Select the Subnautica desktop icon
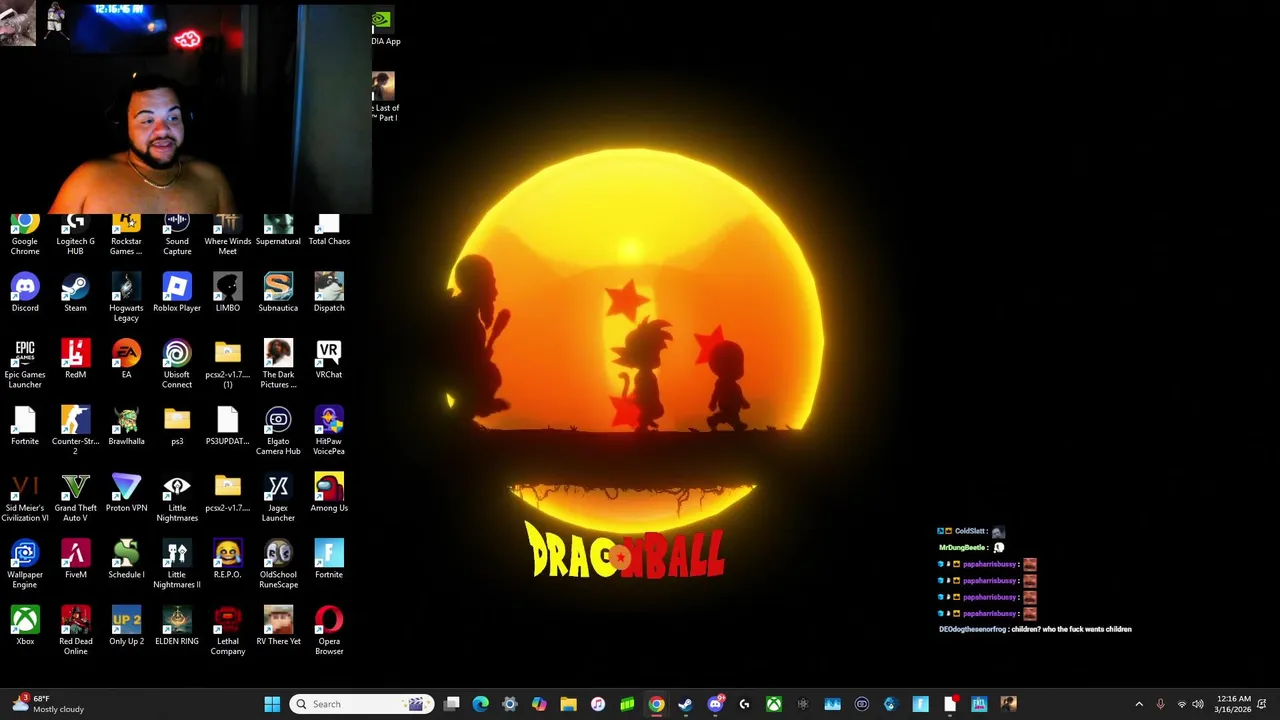 click(278, 293)
